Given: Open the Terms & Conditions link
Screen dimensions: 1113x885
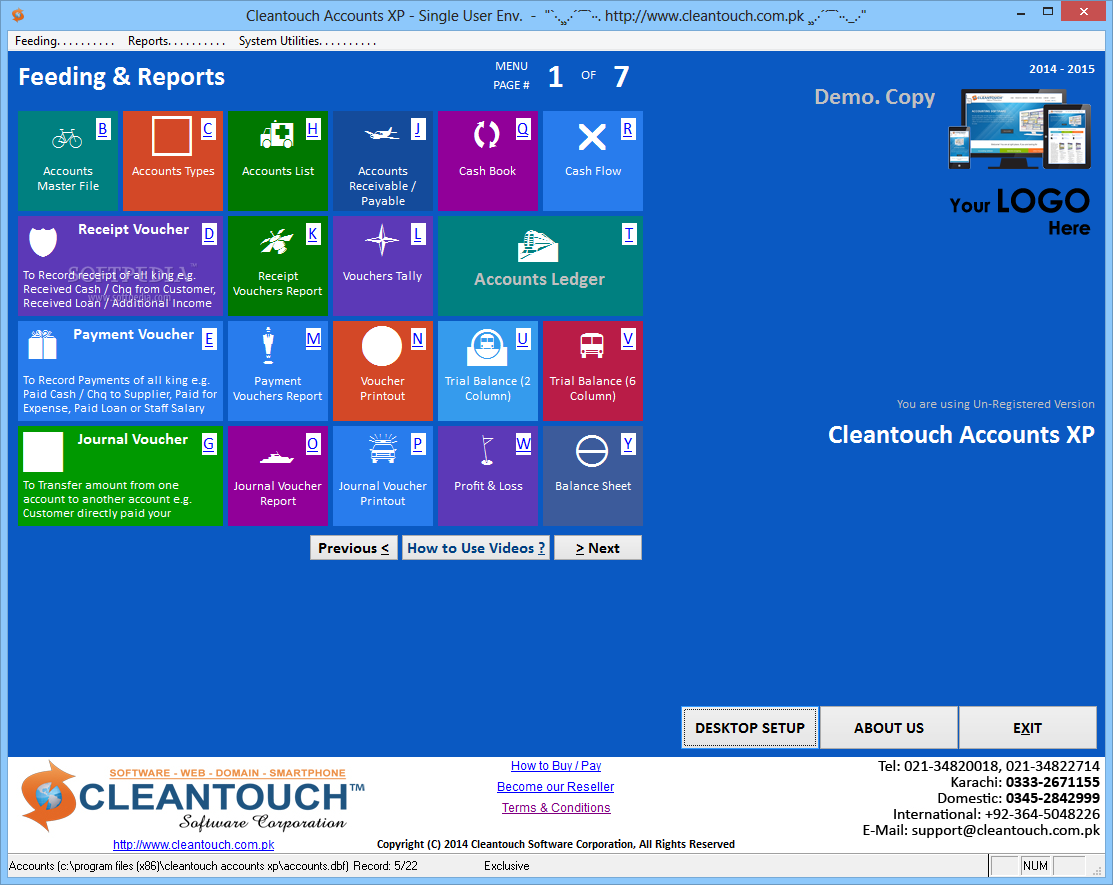Looking at the screenshot, I should [556, 808].
